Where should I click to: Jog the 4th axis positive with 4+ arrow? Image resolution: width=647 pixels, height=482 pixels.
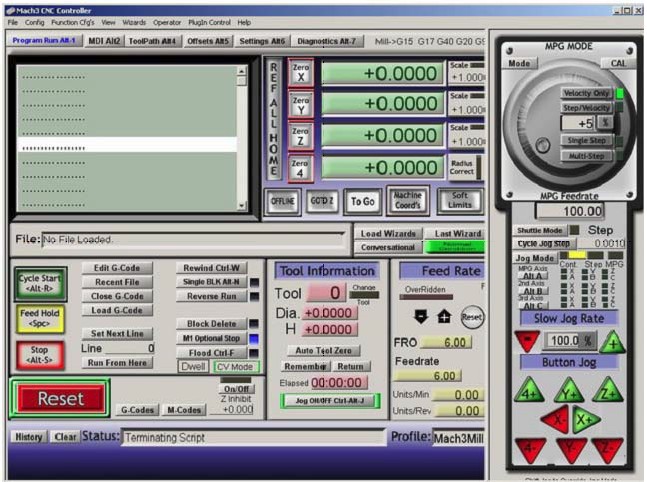click(x=529, y=390)
